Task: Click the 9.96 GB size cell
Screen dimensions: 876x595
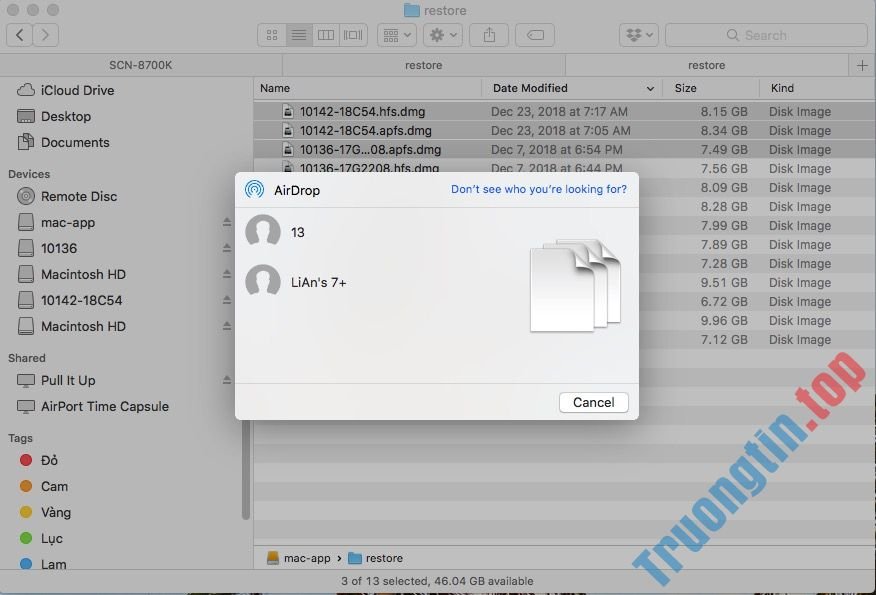Action: pos(724,321)
